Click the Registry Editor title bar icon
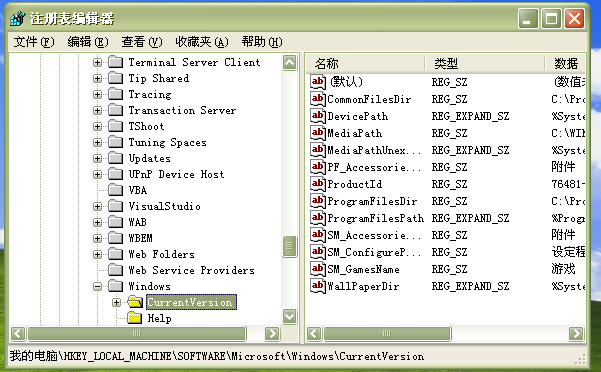Screen dimensions: 601x372 tap(18, 18)
